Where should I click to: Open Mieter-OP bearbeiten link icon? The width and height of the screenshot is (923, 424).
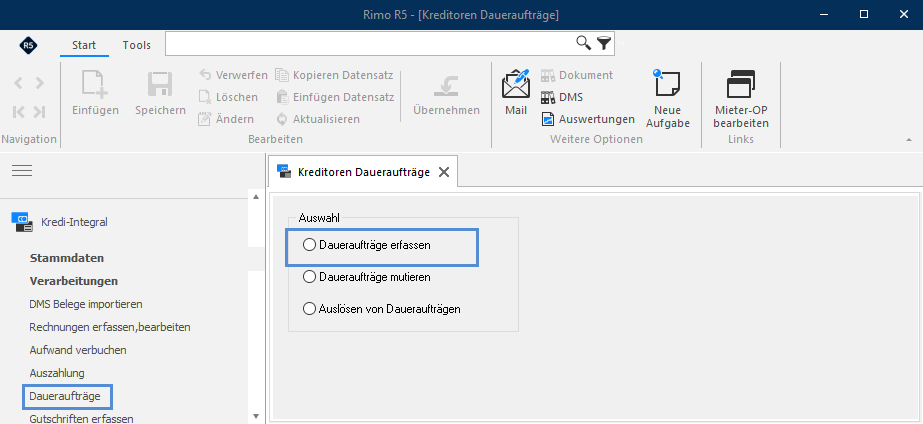pos(741,84)
